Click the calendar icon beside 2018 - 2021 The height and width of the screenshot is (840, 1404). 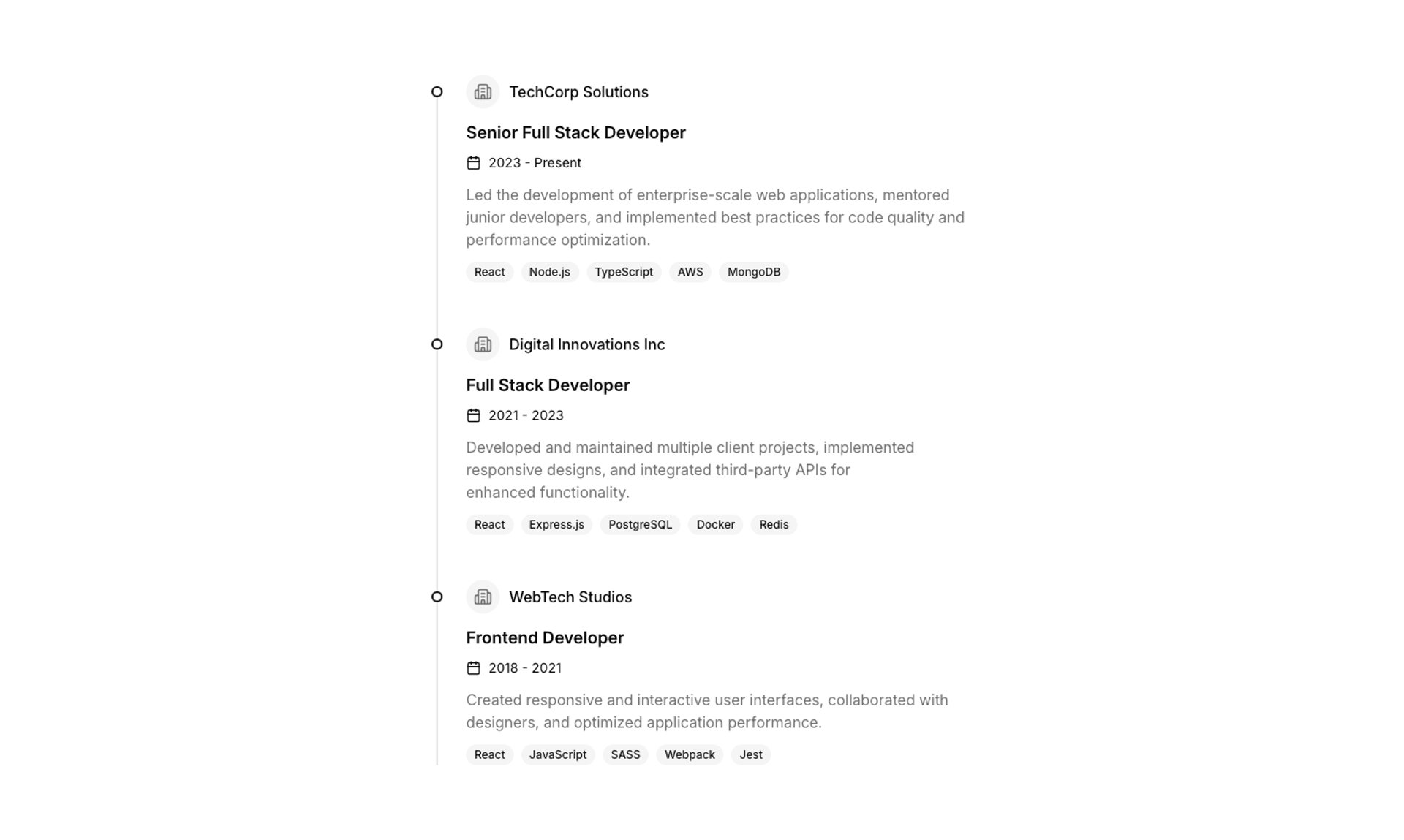click(x=473, y=668)
